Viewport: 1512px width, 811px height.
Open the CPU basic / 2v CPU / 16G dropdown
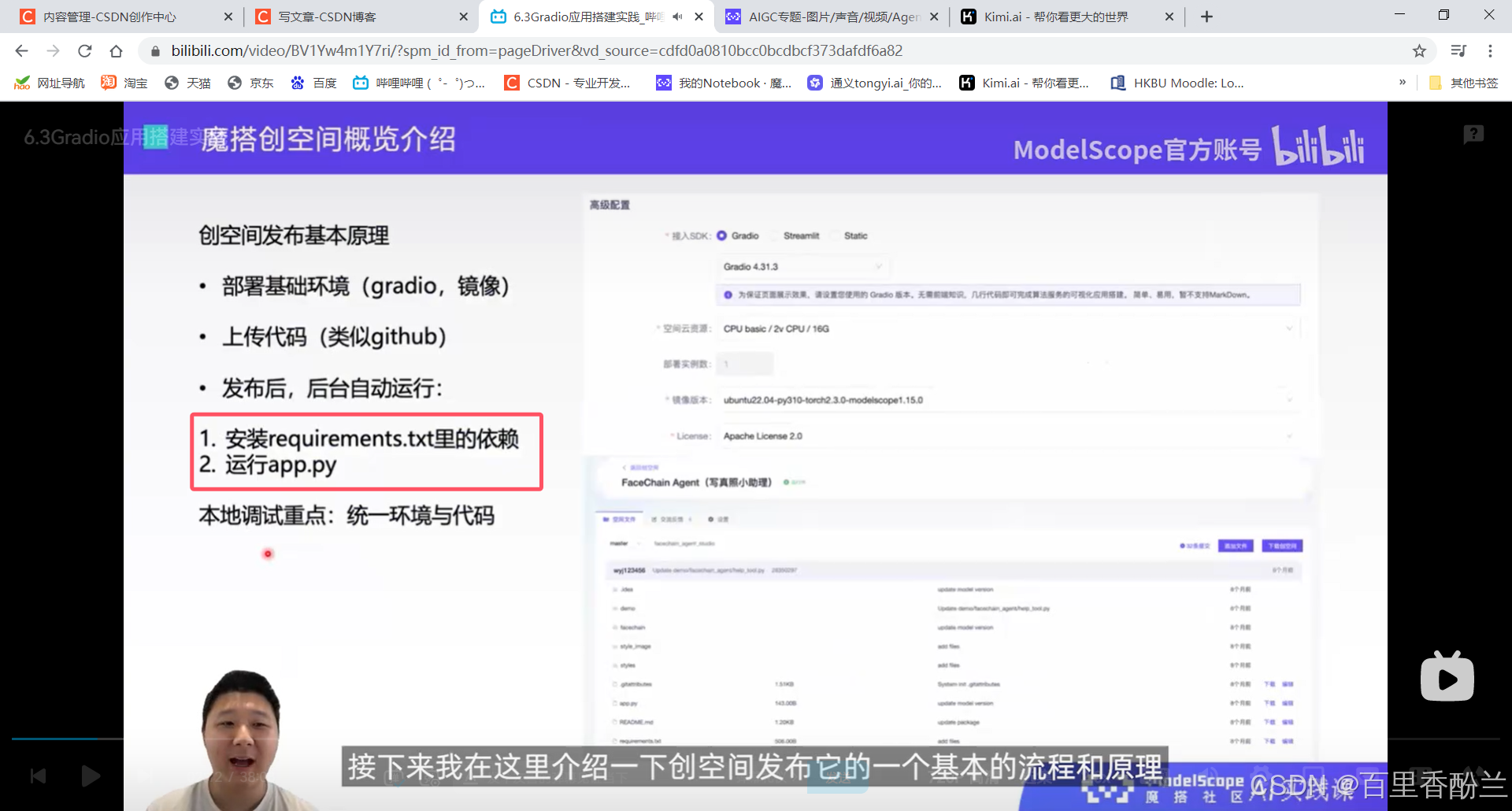coord(1007,328)
